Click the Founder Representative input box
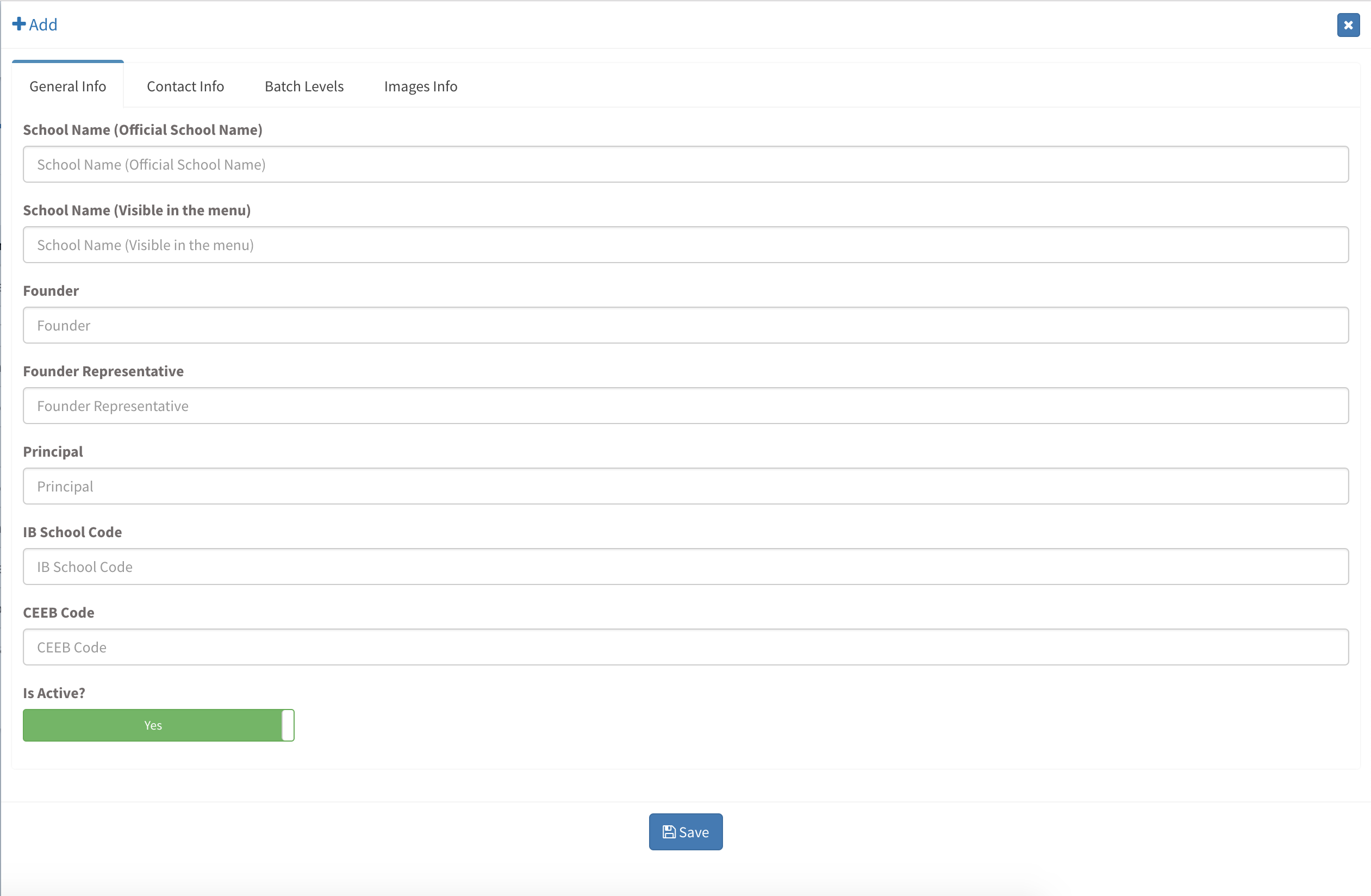Screen dimensions: 1371x896 pyautogui.click(x=685, y=406)
